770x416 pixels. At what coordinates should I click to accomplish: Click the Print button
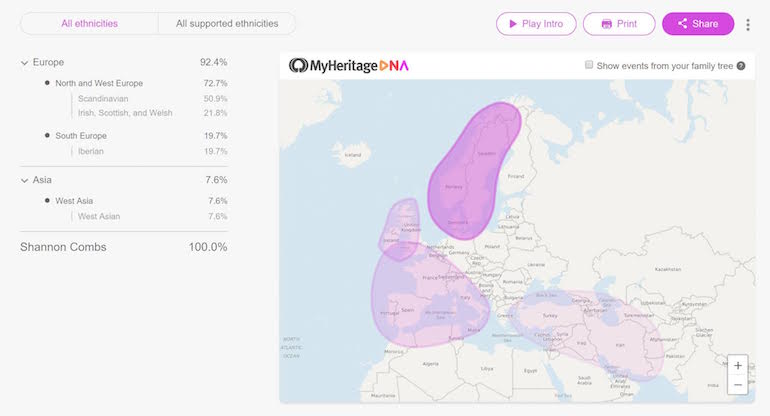click(619, 24)
